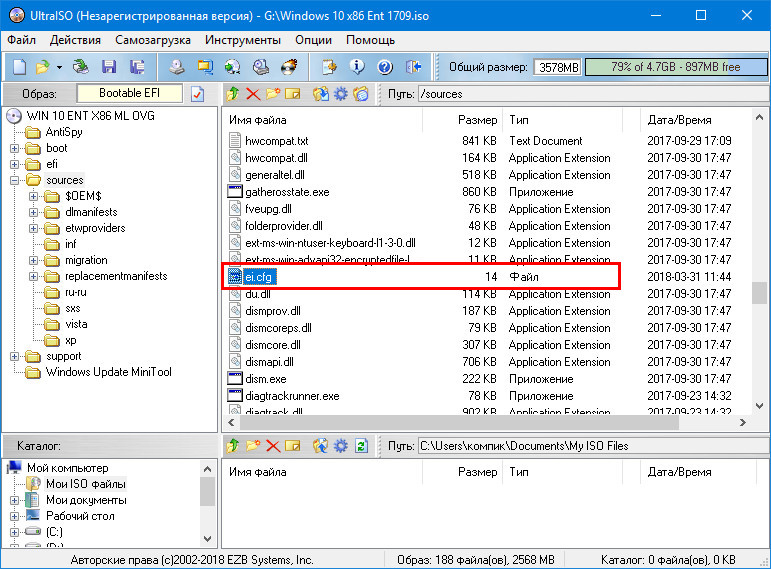Click the Bootable EFI image type field
The image size is (771, 569).
(129, 93)
